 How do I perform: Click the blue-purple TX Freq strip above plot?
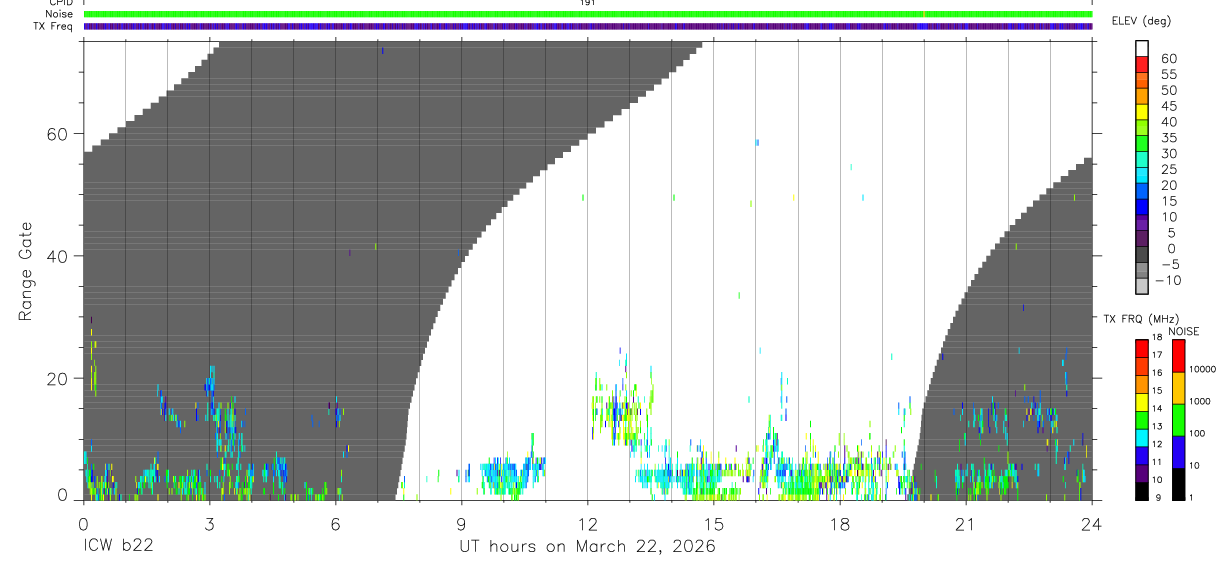(x=588, y=26)
